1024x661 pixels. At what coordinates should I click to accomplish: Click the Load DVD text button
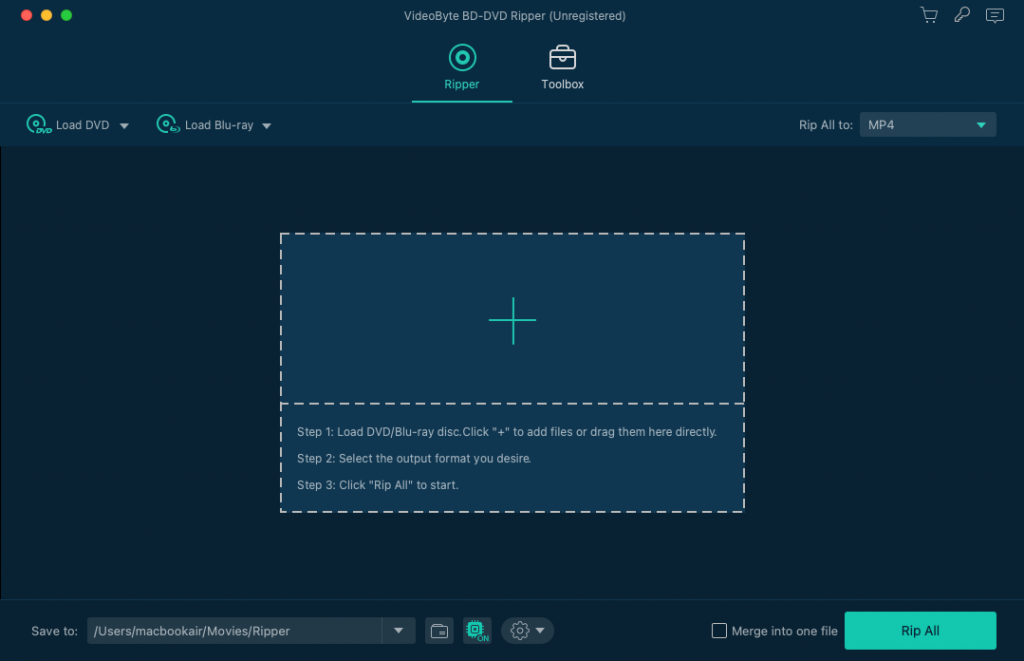click(x=82, y=125)
